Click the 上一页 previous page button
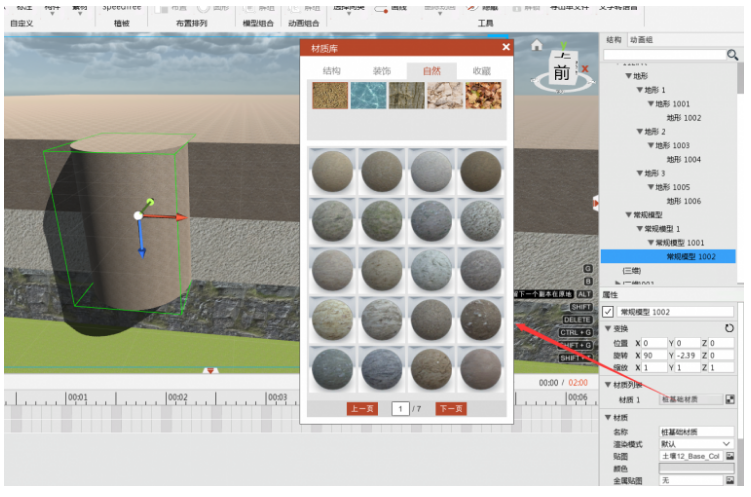 tap(361, 408)
